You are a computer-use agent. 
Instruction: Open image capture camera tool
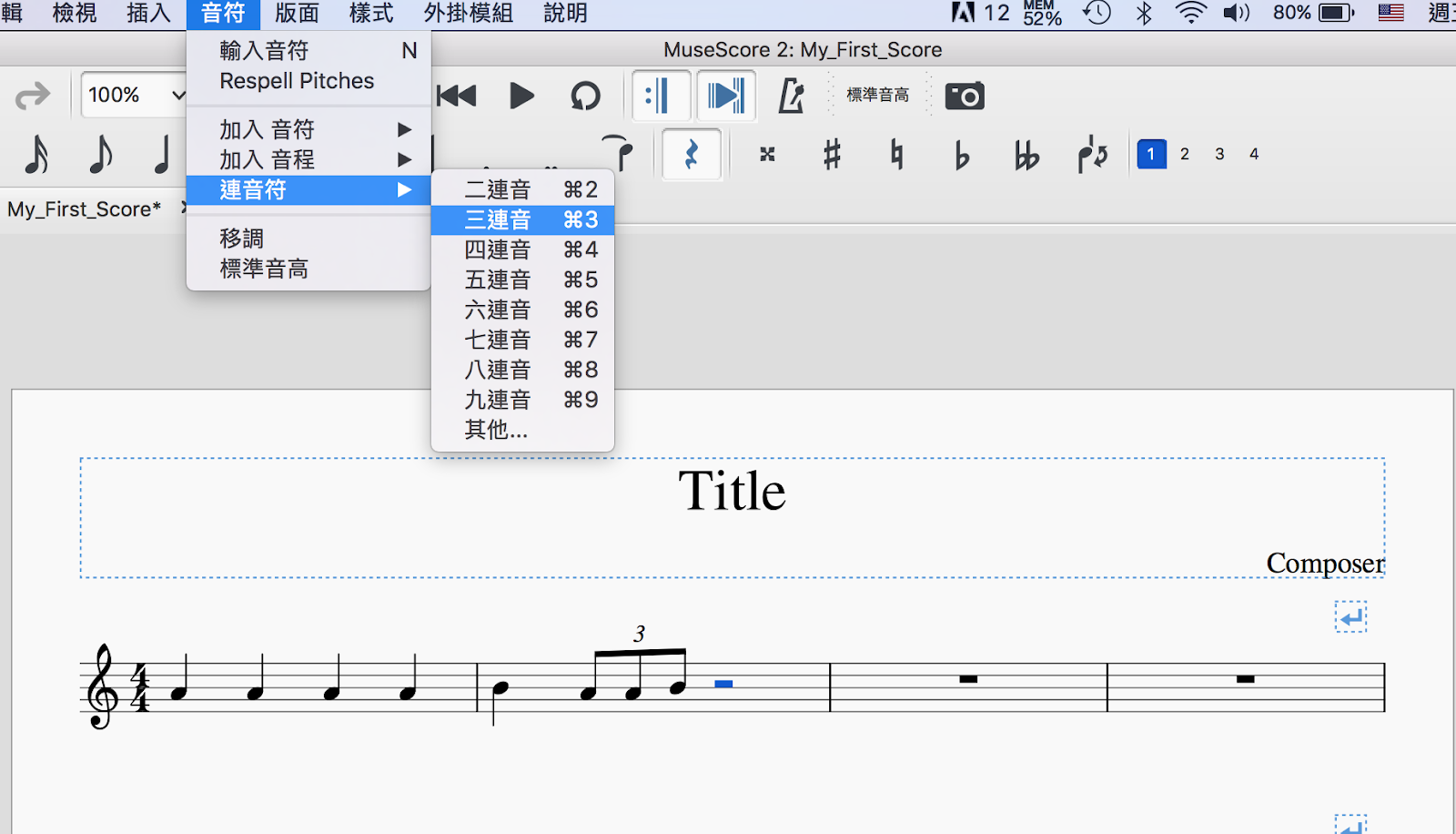point(965,96)
